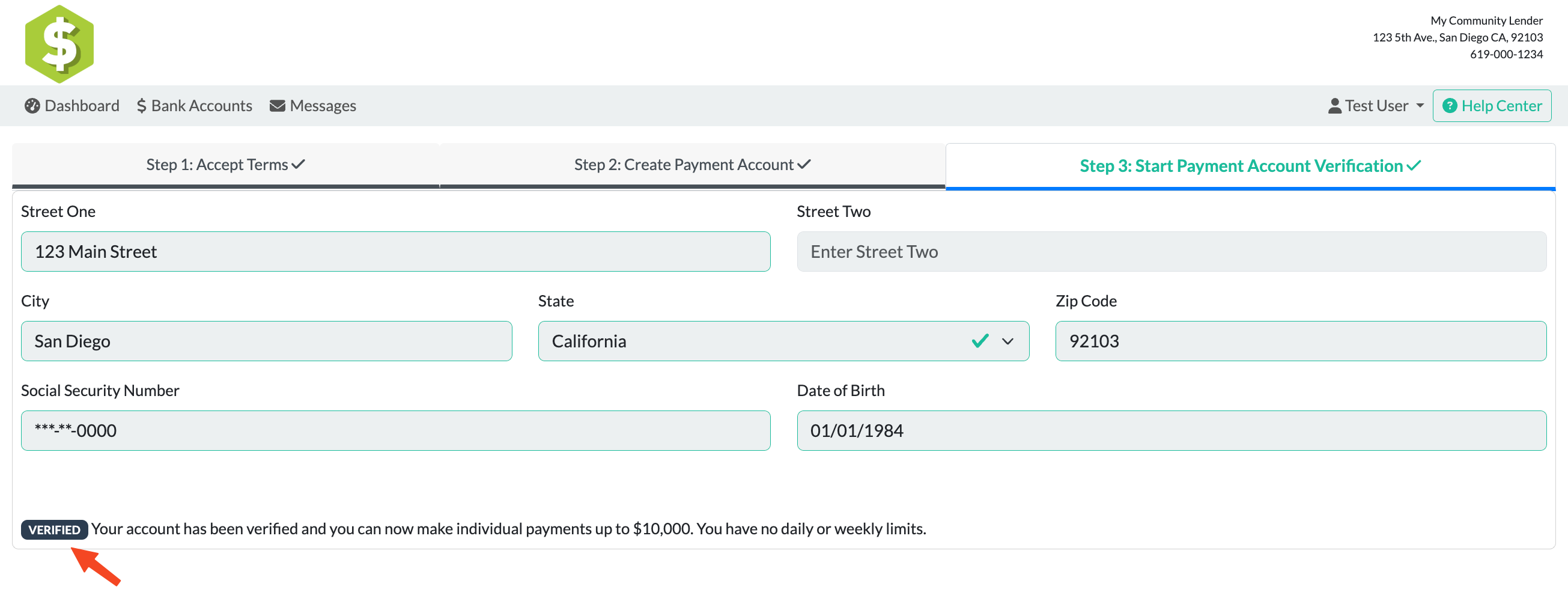
Task: Switch to Step 2: Create Payment Account tab
Action: tap(692, 165)
